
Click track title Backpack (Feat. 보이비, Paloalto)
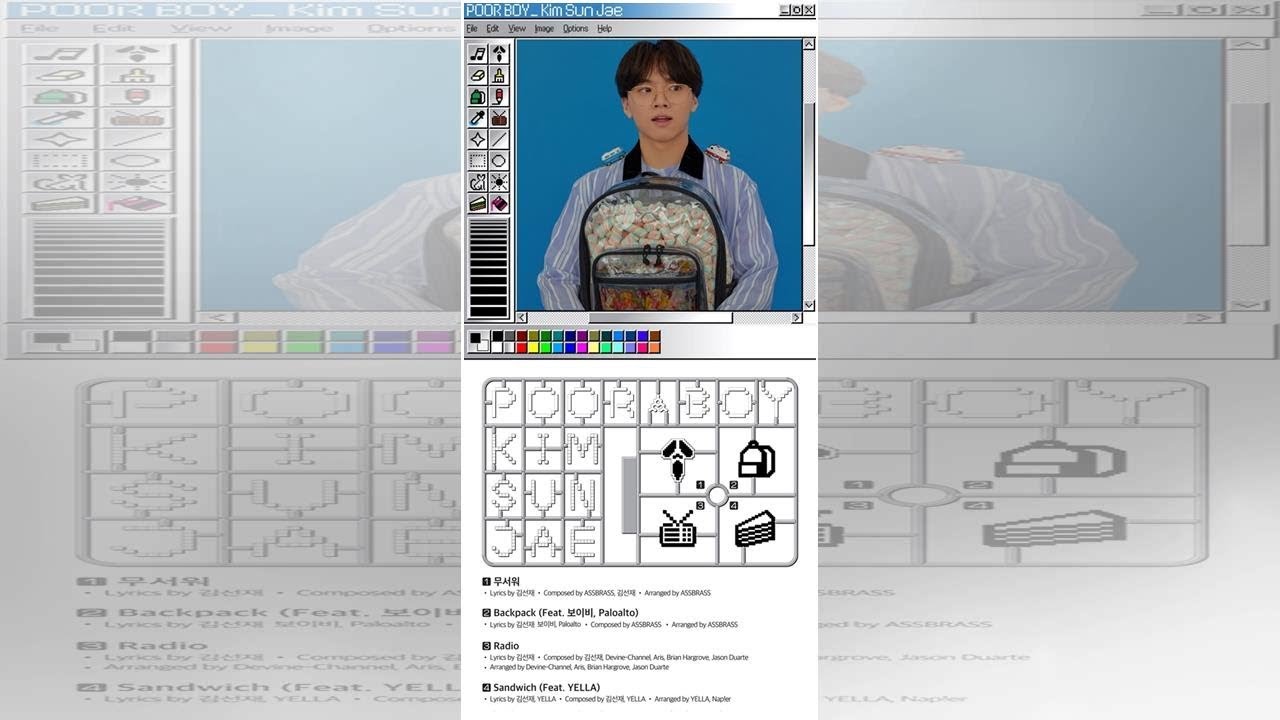click(x=565, y=613)
